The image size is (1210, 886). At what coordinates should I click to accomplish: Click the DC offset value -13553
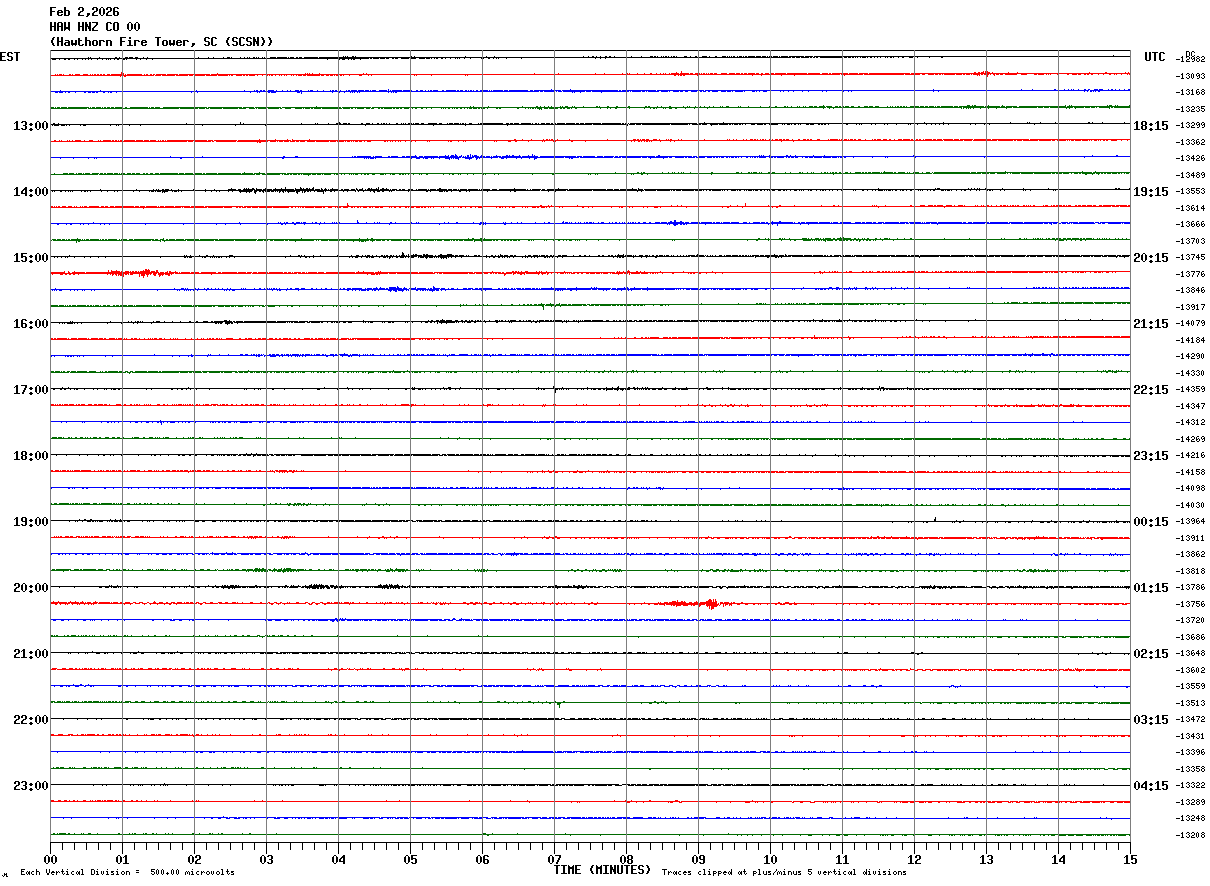1191,191
